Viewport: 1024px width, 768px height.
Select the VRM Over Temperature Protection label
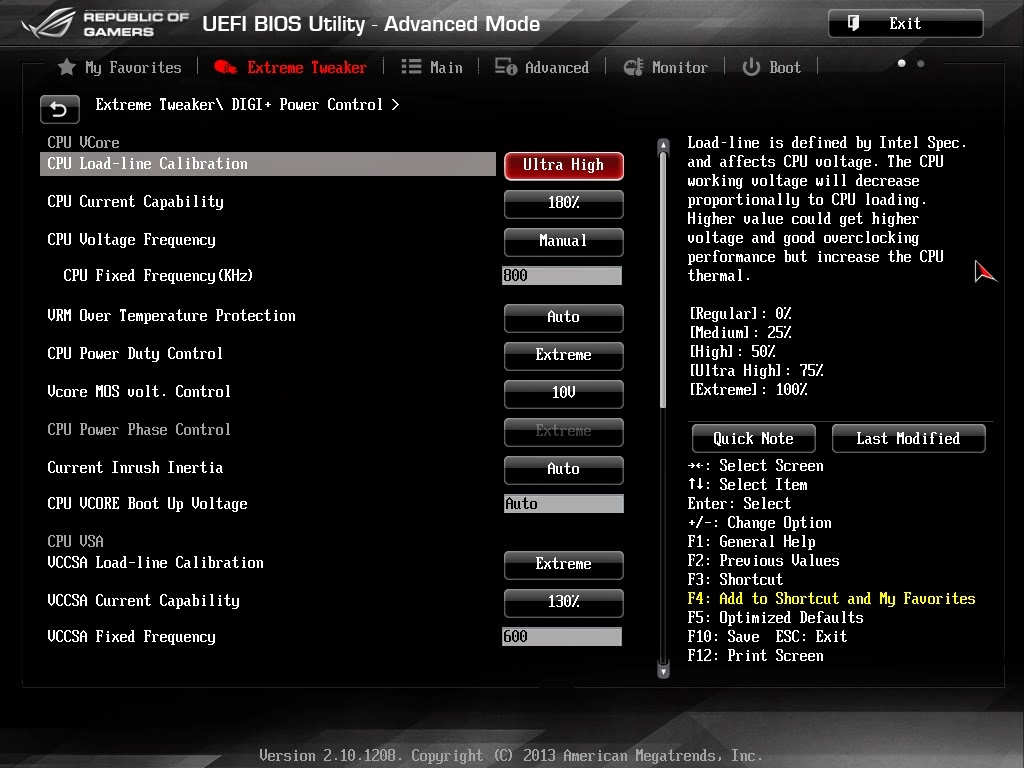pos(171,315)
